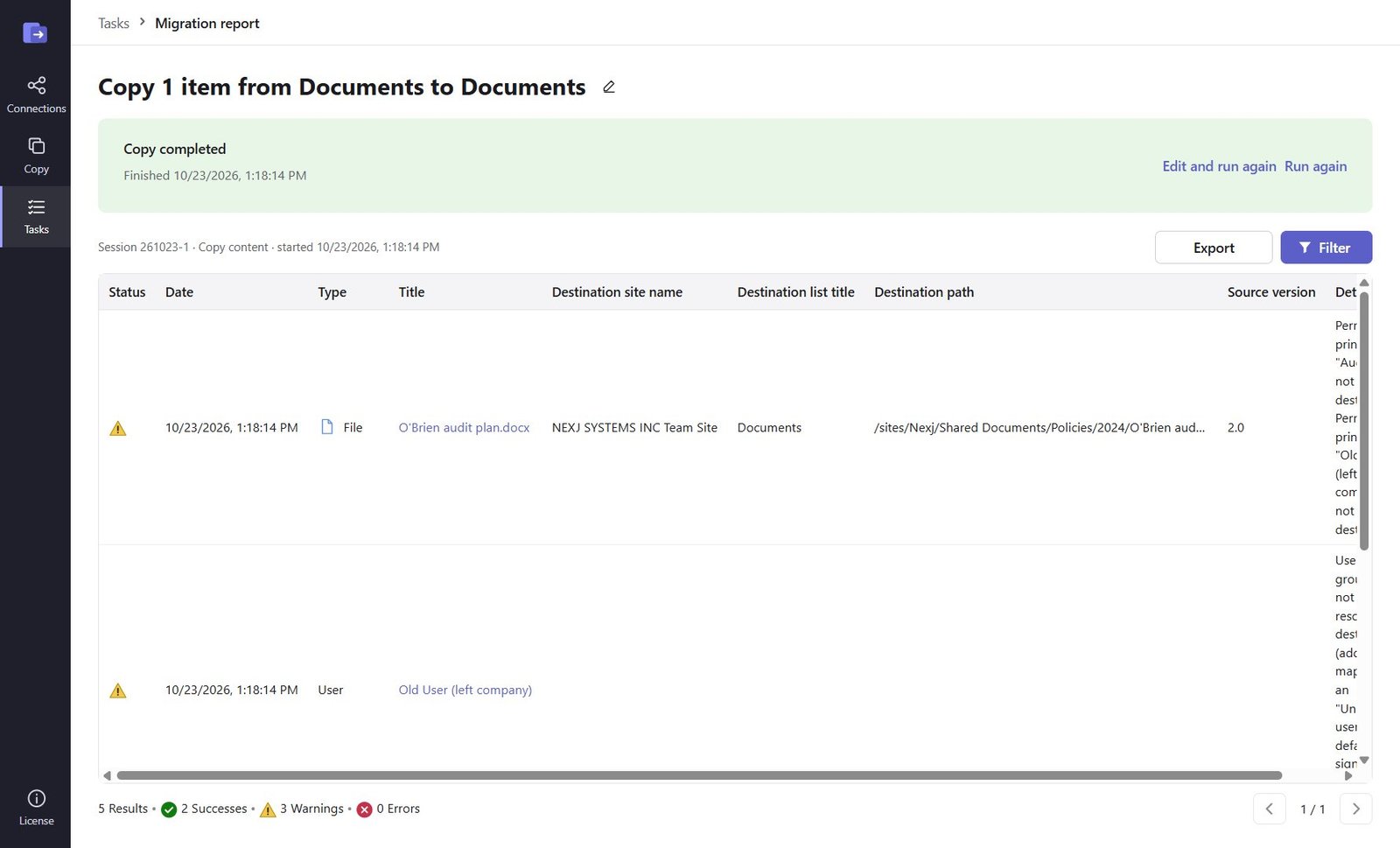This screenshot has width=1400, height=848.
Task: Click the app logo in the sidebar
Action: click(x=35, y=33)
